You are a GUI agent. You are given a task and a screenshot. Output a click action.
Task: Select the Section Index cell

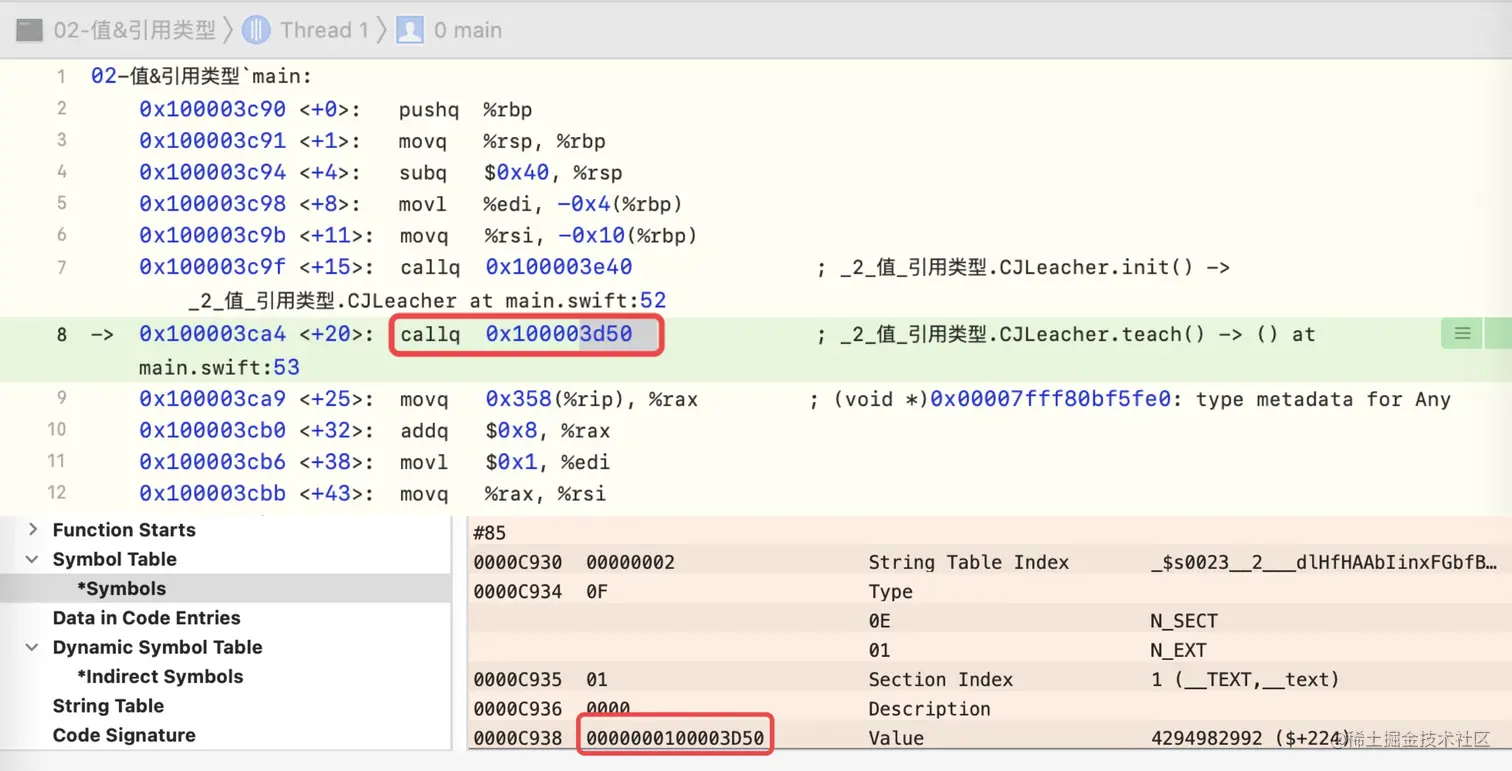(x=940, y=679)
